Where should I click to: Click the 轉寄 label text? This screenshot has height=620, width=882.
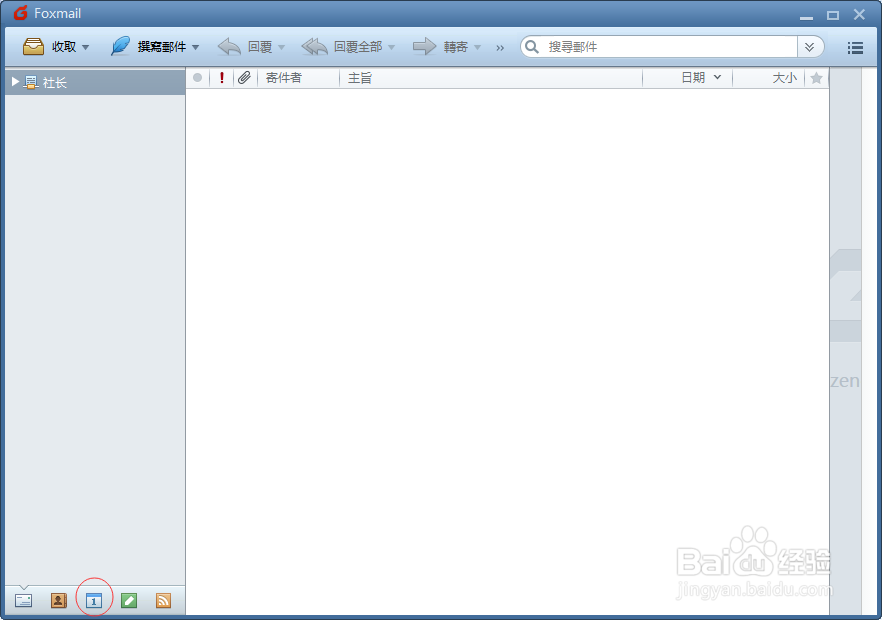(456, 47)
